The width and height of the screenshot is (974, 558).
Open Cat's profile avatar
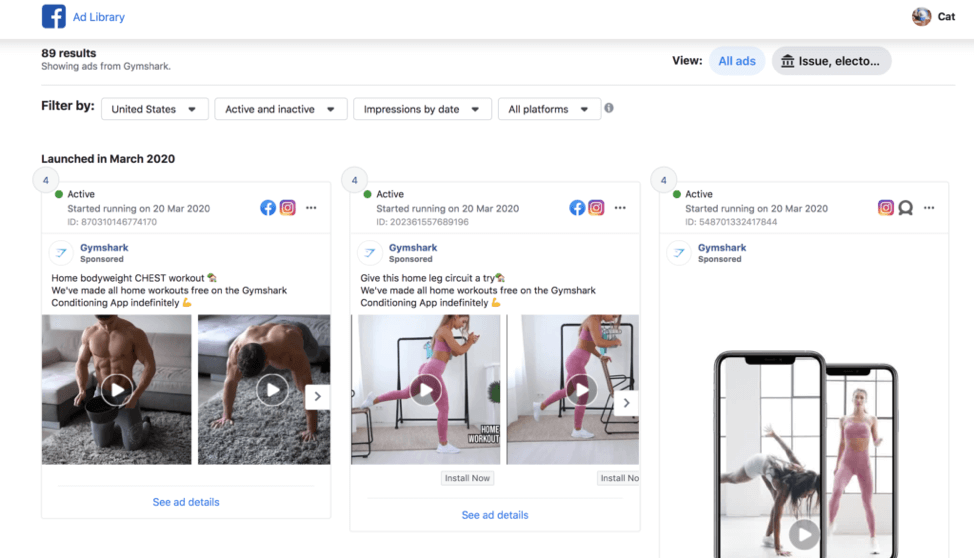pyautogui.click(x=921, y=17)
